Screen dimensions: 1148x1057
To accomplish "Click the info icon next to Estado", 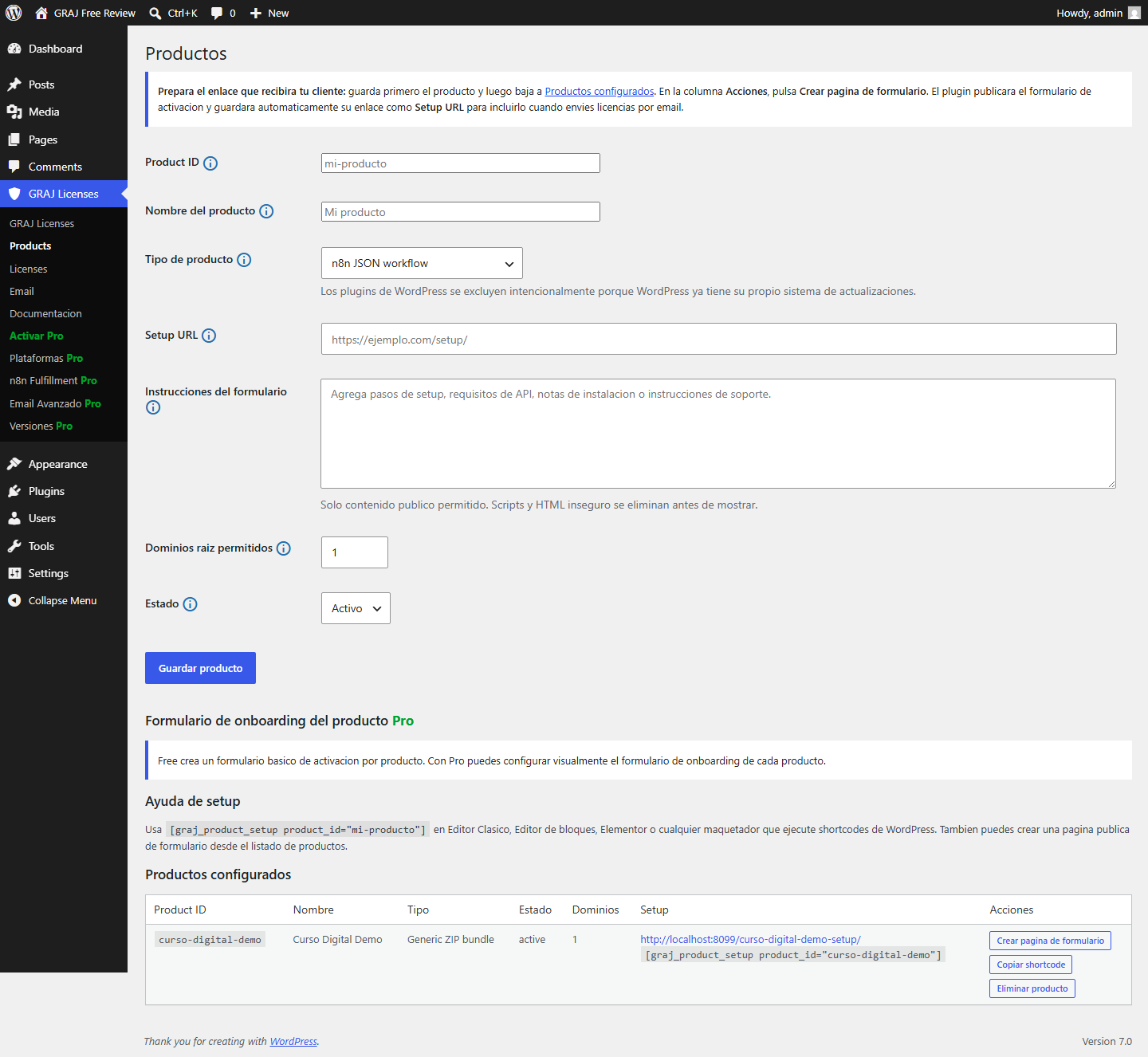I will [190, 604].
